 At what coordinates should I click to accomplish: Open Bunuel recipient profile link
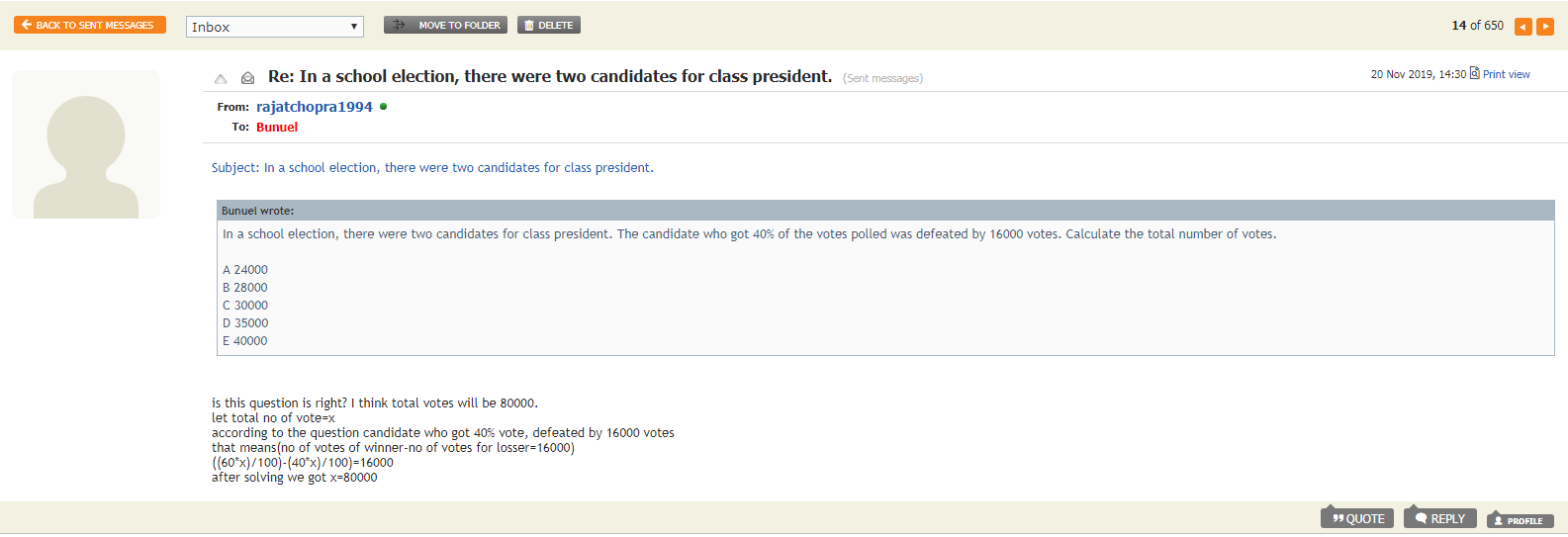[277, 128]
